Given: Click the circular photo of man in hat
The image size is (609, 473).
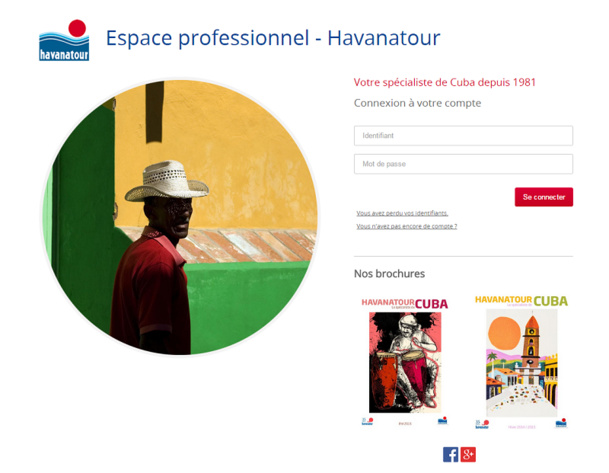Looking at the screenshot, I should 180,217.
